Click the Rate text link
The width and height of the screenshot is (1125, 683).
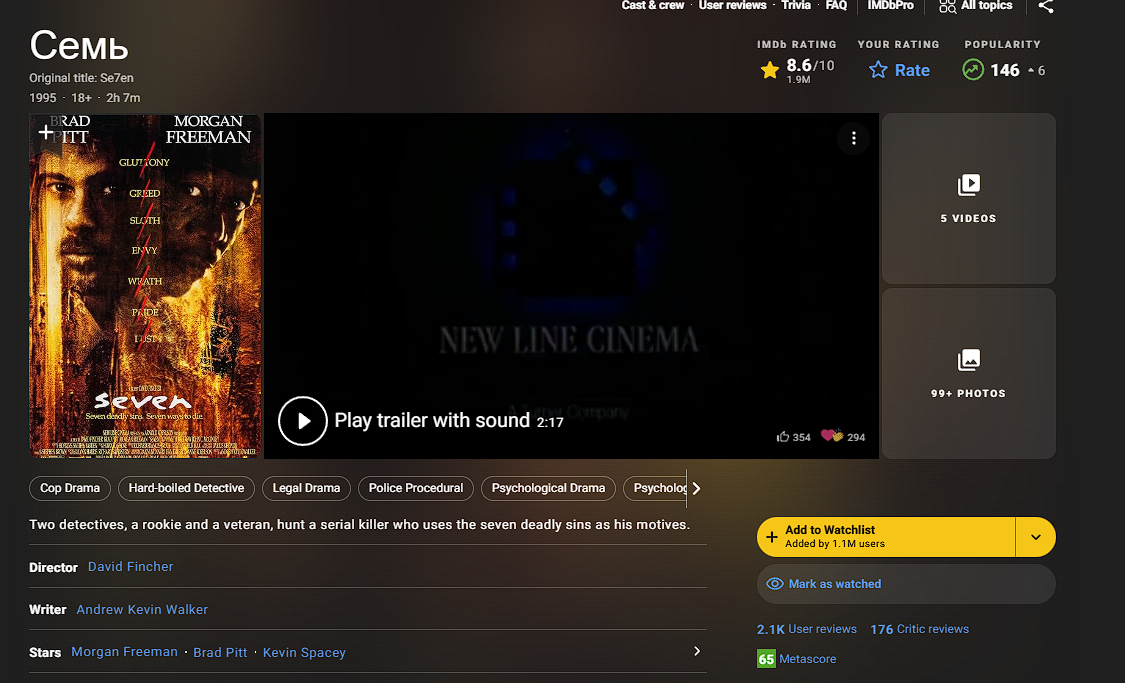pos(912,70)
